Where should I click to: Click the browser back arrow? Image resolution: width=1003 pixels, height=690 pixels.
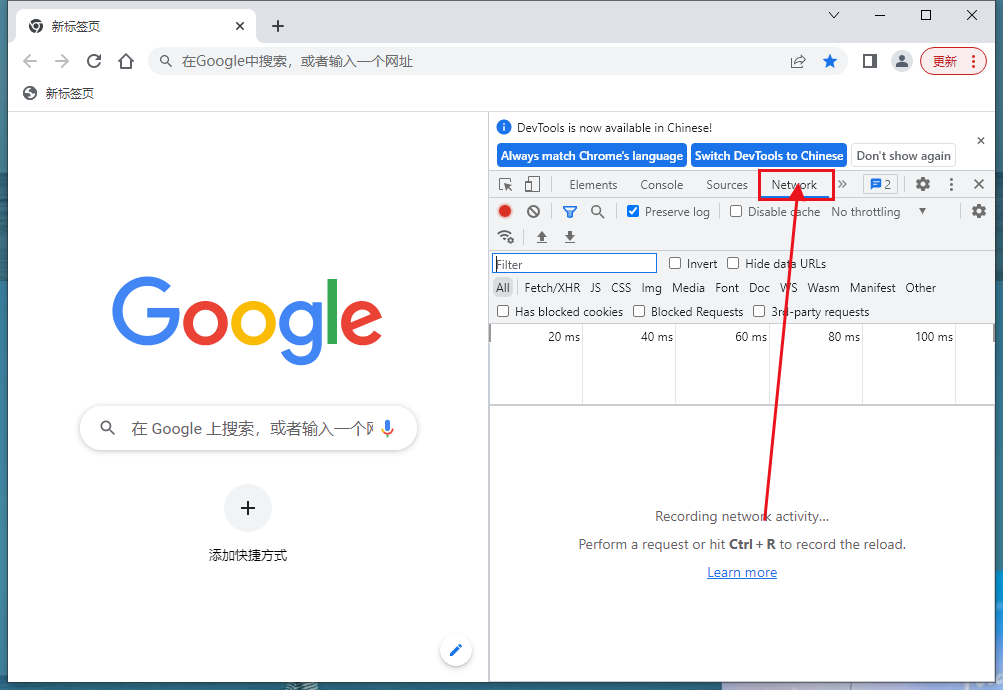point(30,61)
